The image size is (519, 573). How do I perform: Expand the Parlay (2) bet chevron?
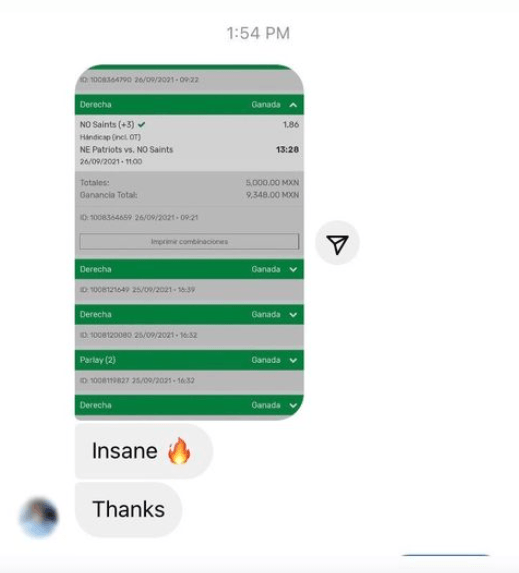coord(293,360)
